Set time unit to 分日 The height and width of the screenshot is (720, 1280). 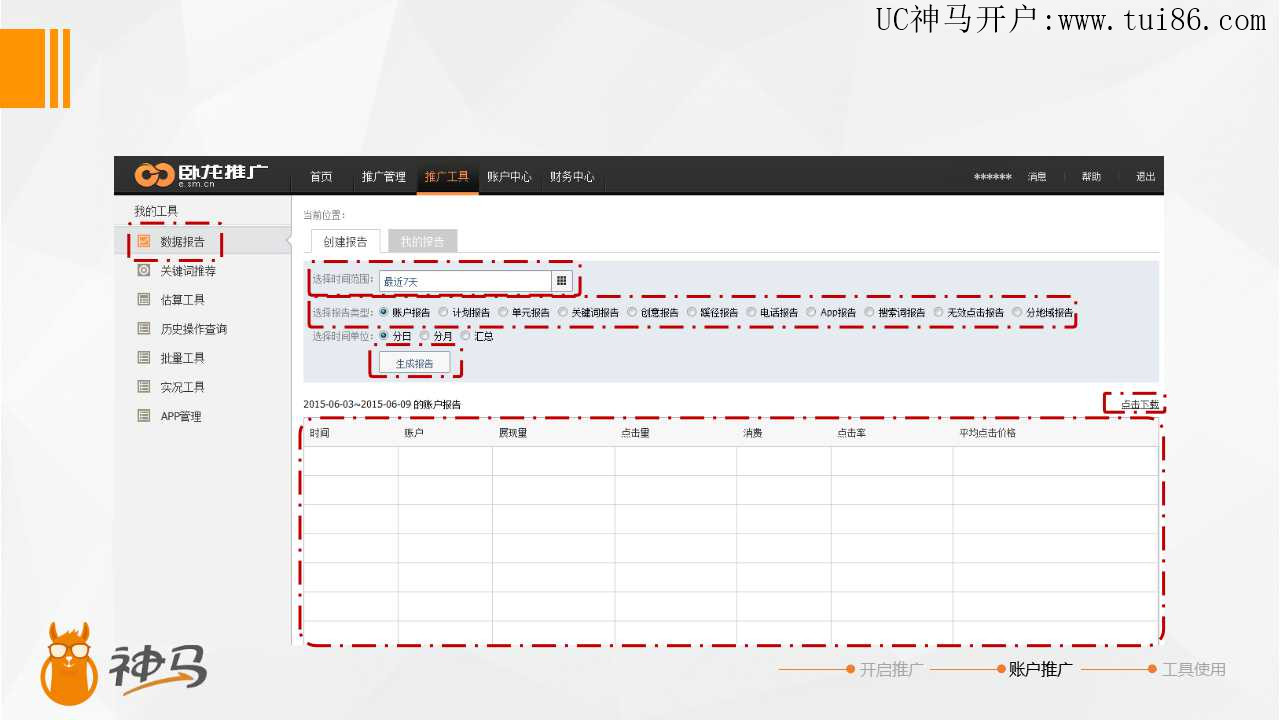click(x=384, y=336)
